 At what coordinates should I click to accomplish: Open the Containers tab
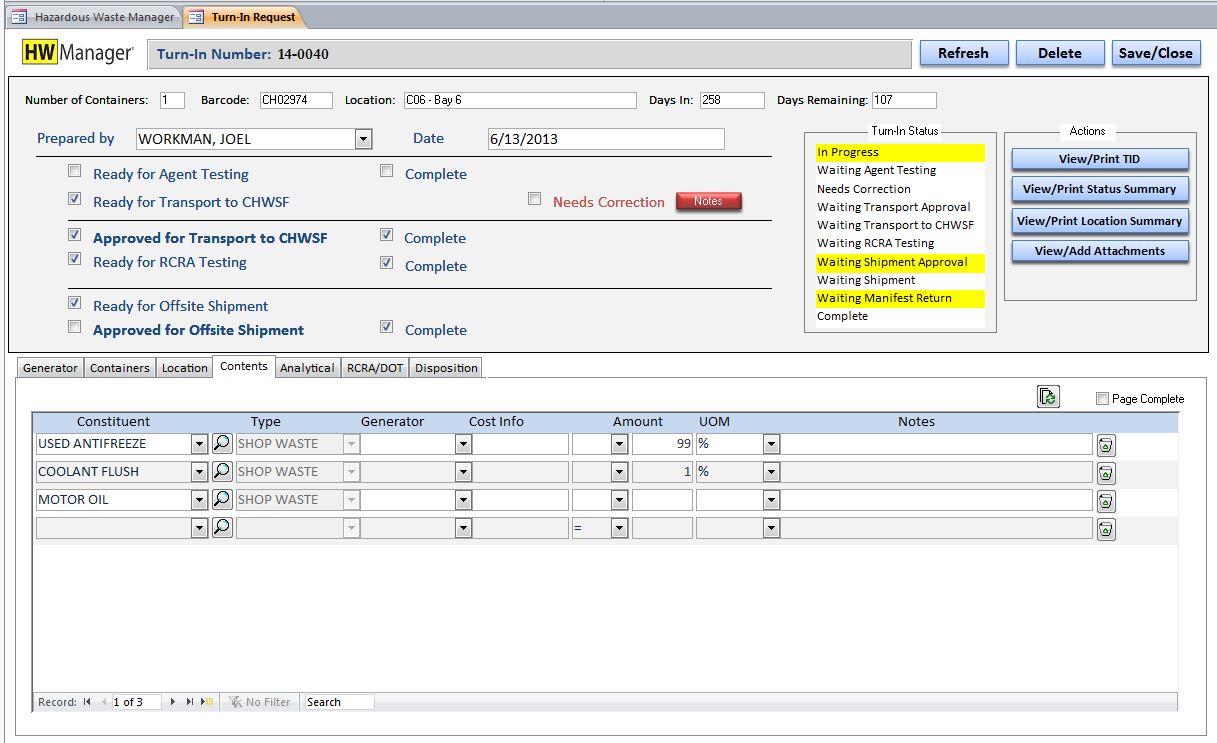(x=120, y=368)
